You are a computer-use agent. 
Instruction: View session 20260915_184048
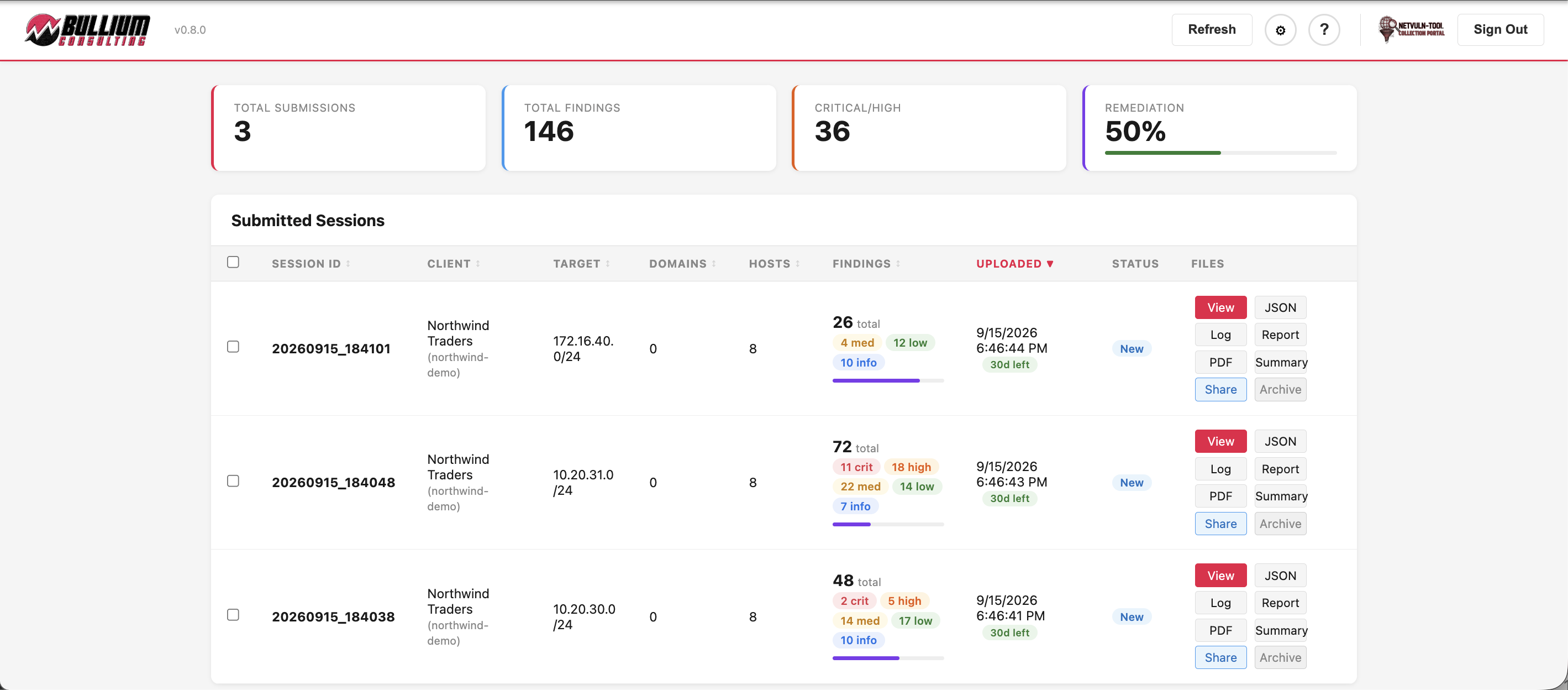point(1220,442)
